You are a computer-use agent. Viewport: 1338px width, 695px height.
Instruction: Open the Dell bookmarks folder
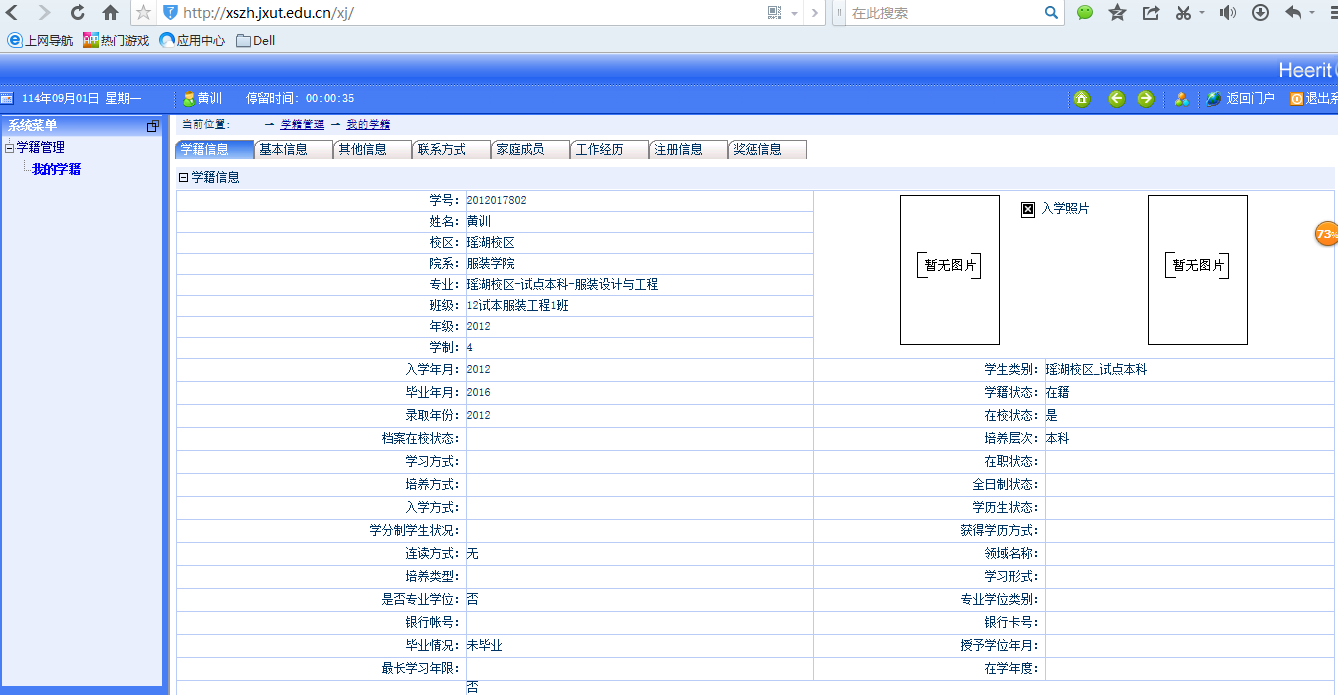tap(255, 40)
